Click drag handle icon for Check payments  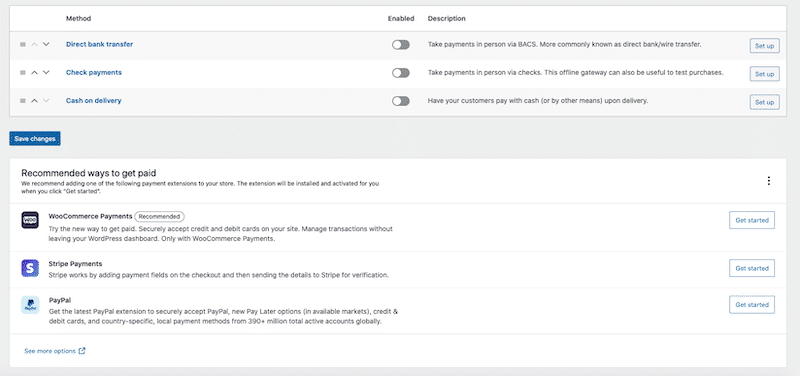pyautogui.click(x=22, y=72)
